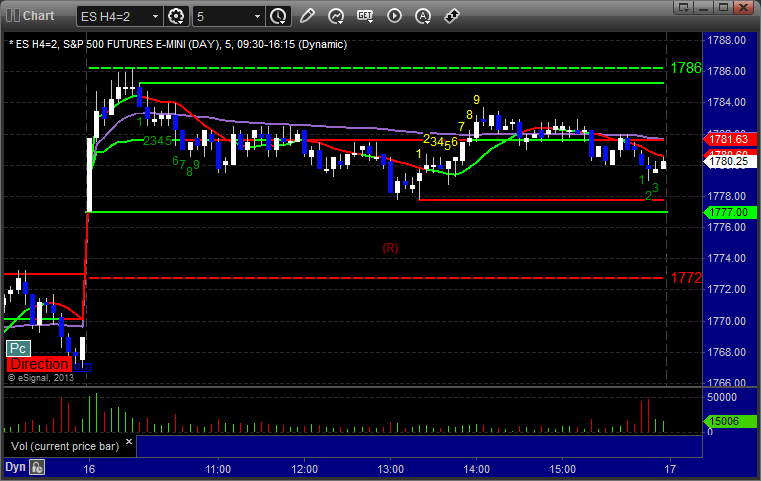Click the red Direction button
Image resolution: width=761 pixels, height=481 pixels.
(39, 364)
